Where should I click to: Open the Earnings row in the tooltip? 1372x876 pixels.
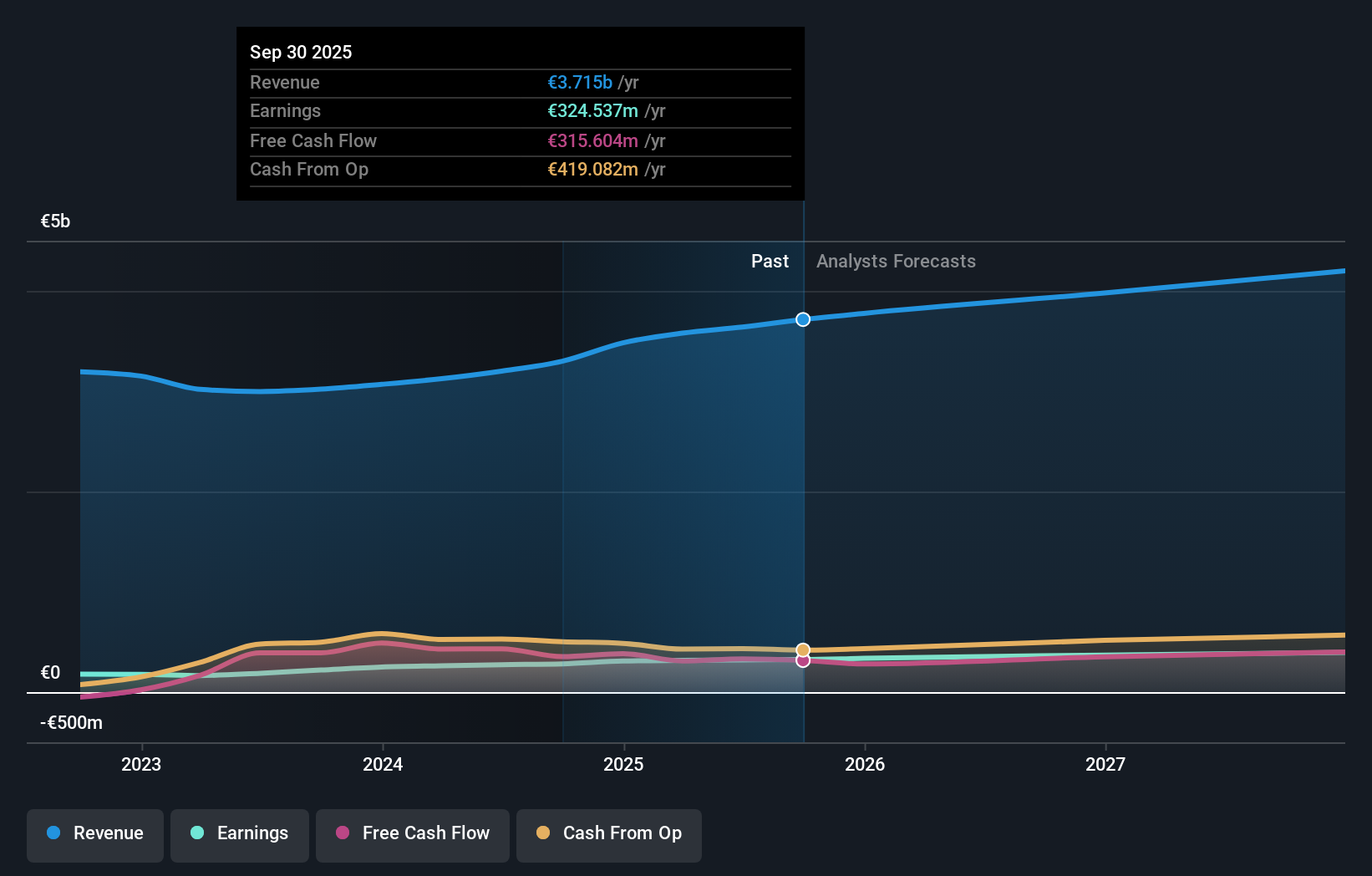click(x=520, y=111)
